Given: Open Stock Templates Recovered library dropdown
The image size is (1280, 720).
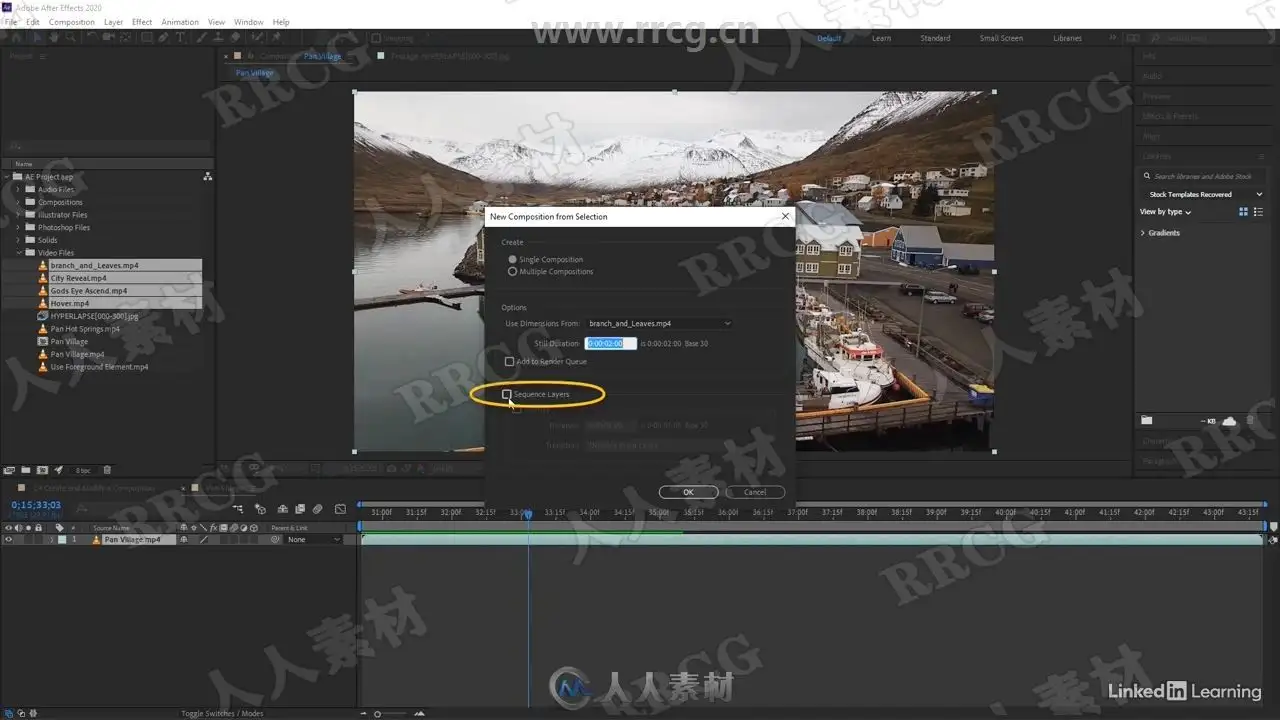Looking at the screenshot, I should coord(1202,194).
